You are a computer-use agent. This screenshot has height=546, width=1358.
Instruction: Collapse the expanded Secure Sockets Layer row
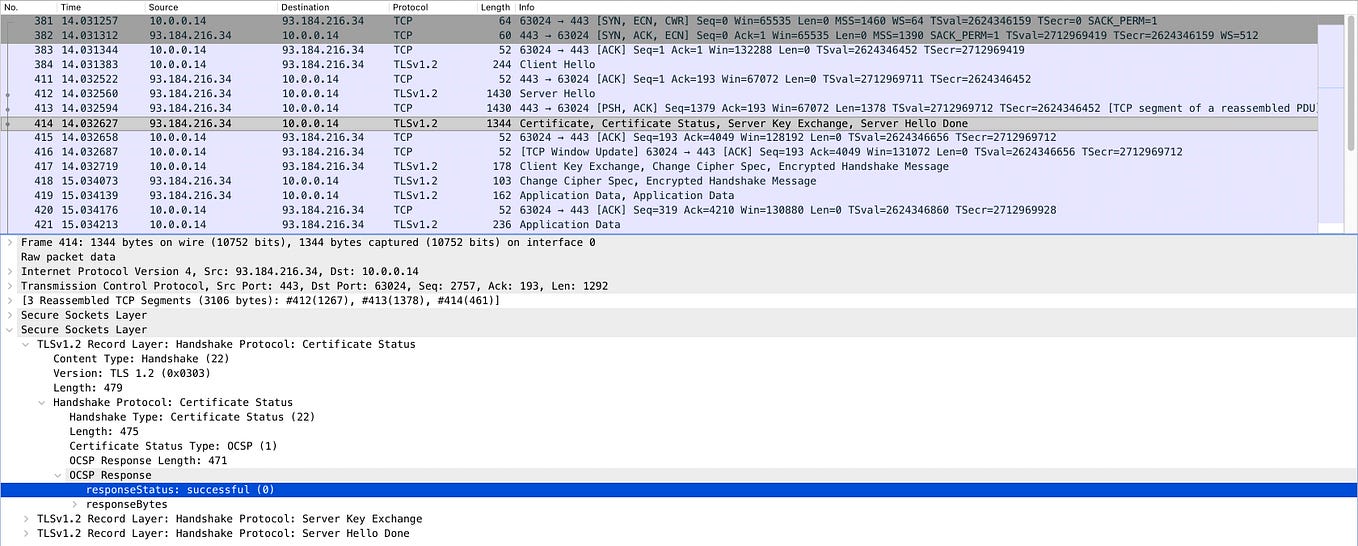click(x=10, y=329)
